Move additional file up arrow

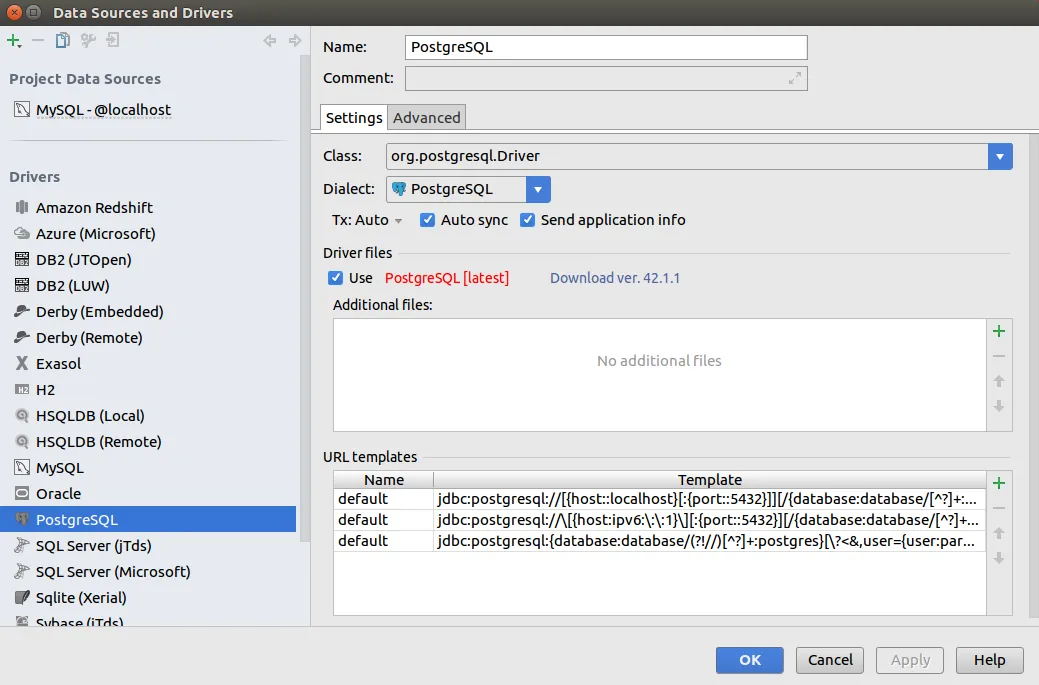click(999, 381)
